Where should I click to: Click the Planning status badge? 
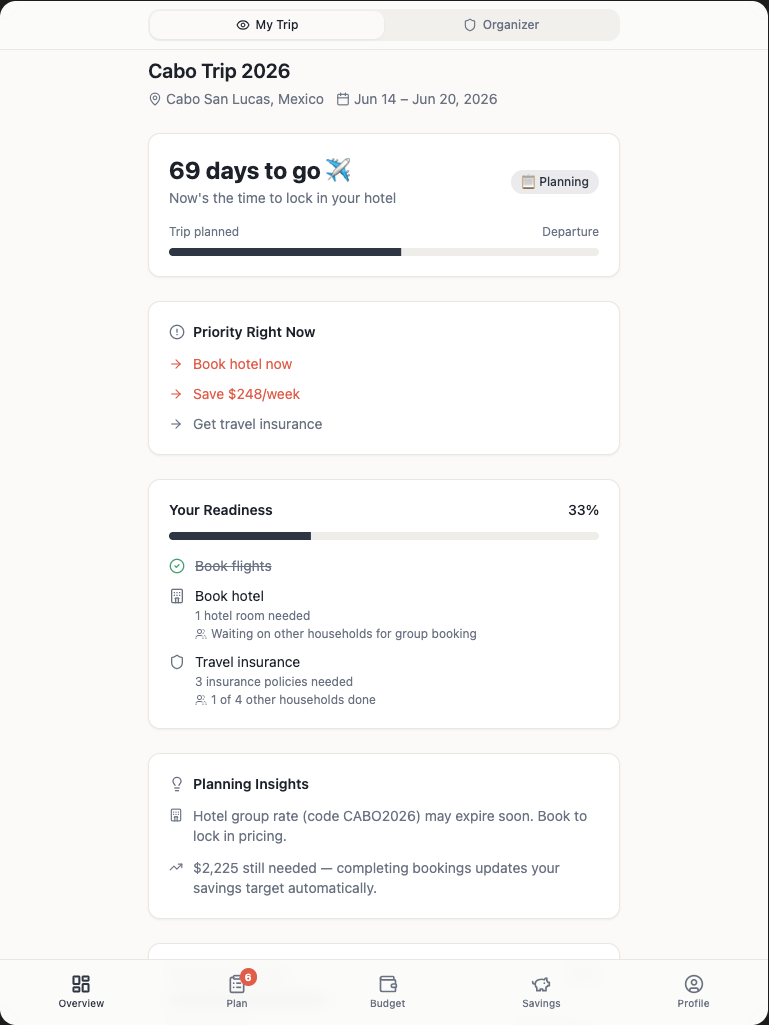[555, 182]
